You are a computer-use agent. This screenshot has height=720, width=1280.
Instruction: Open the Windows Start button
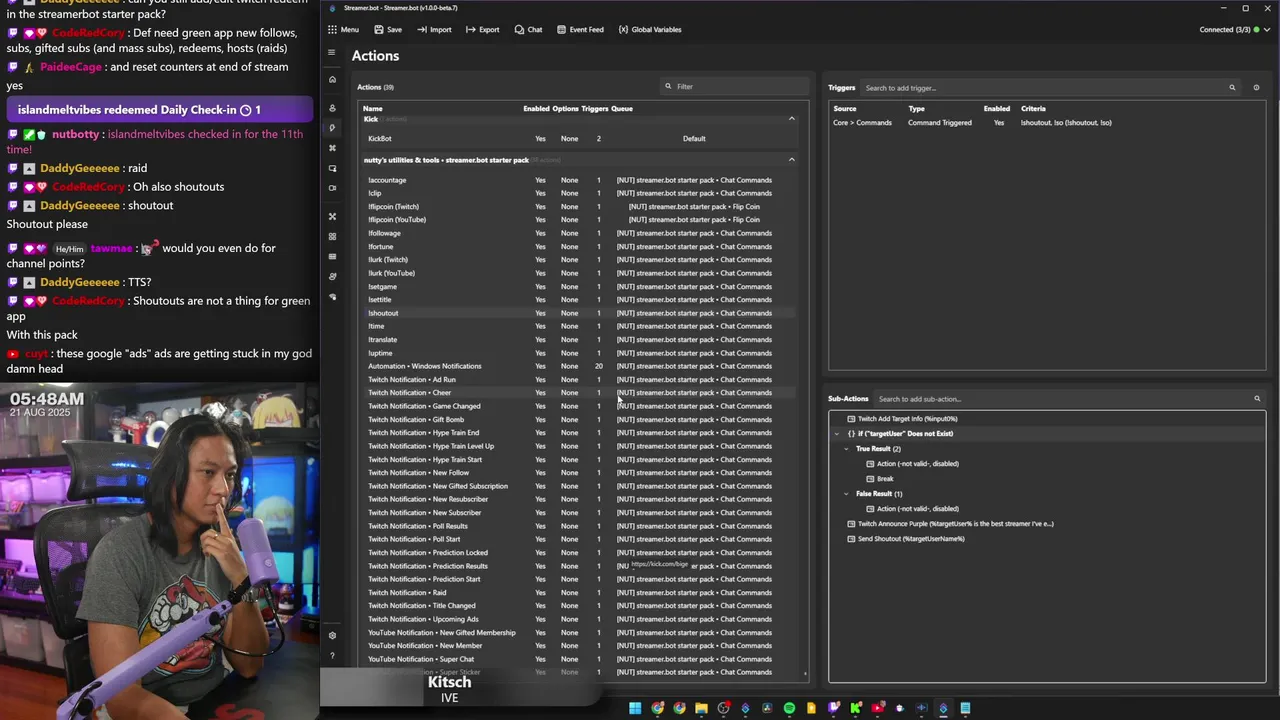[635, 708]
